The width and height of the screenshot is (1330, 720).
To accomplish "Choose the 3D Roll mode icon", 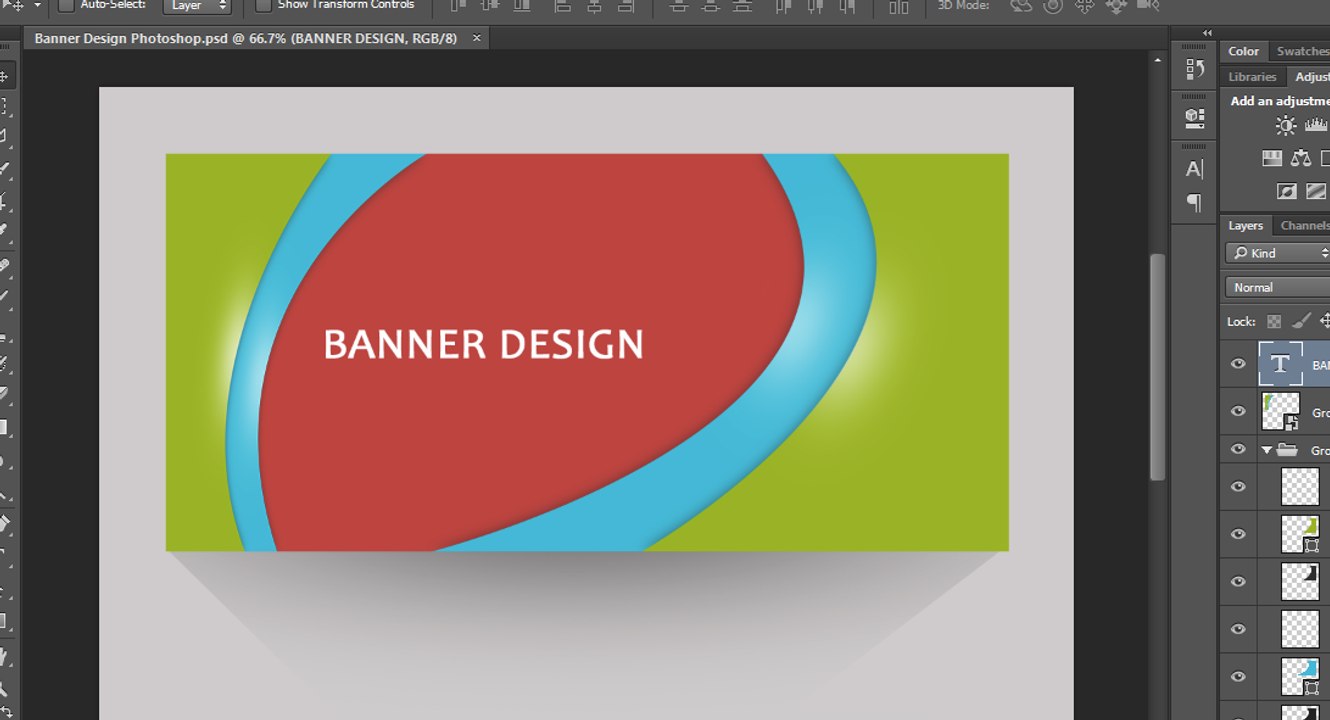I will coord(1053,6).
